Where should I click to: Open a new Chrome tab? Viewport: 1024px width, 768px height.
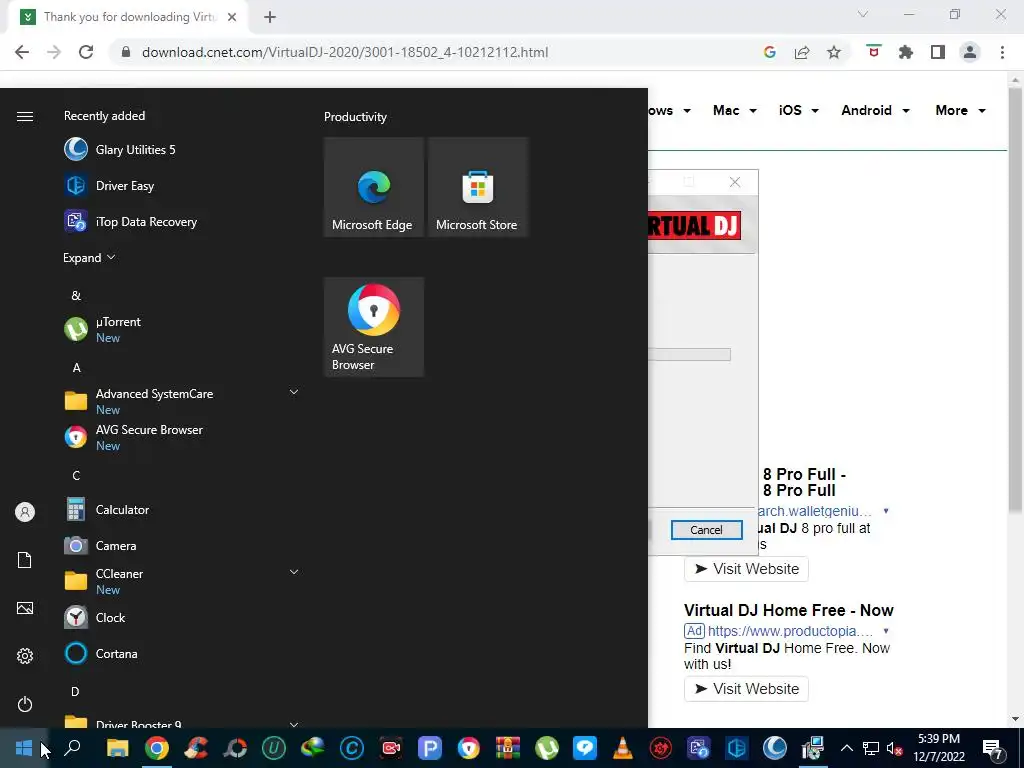270,17
